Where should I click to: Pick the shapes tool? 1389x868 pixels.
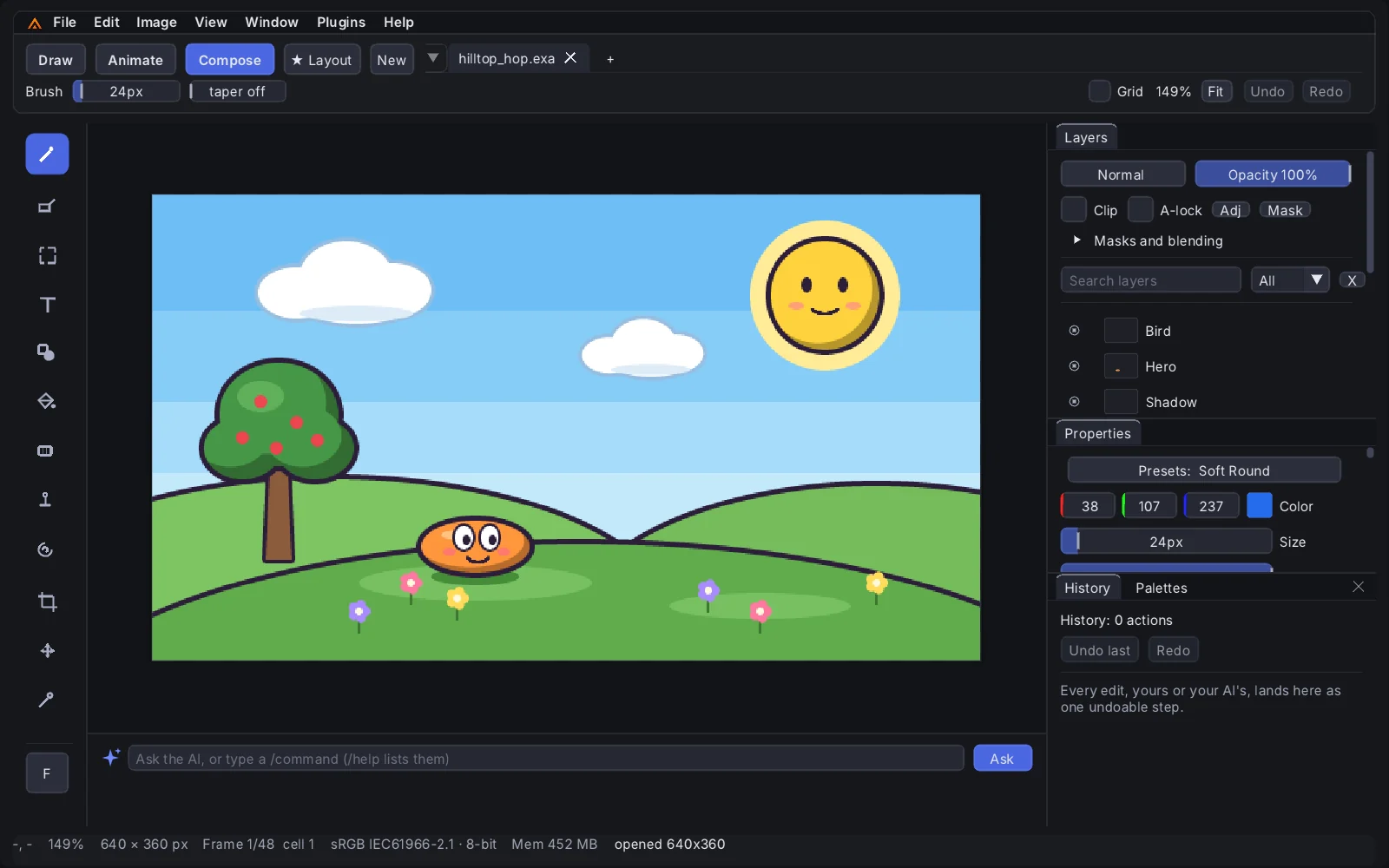tap(47, 352)
